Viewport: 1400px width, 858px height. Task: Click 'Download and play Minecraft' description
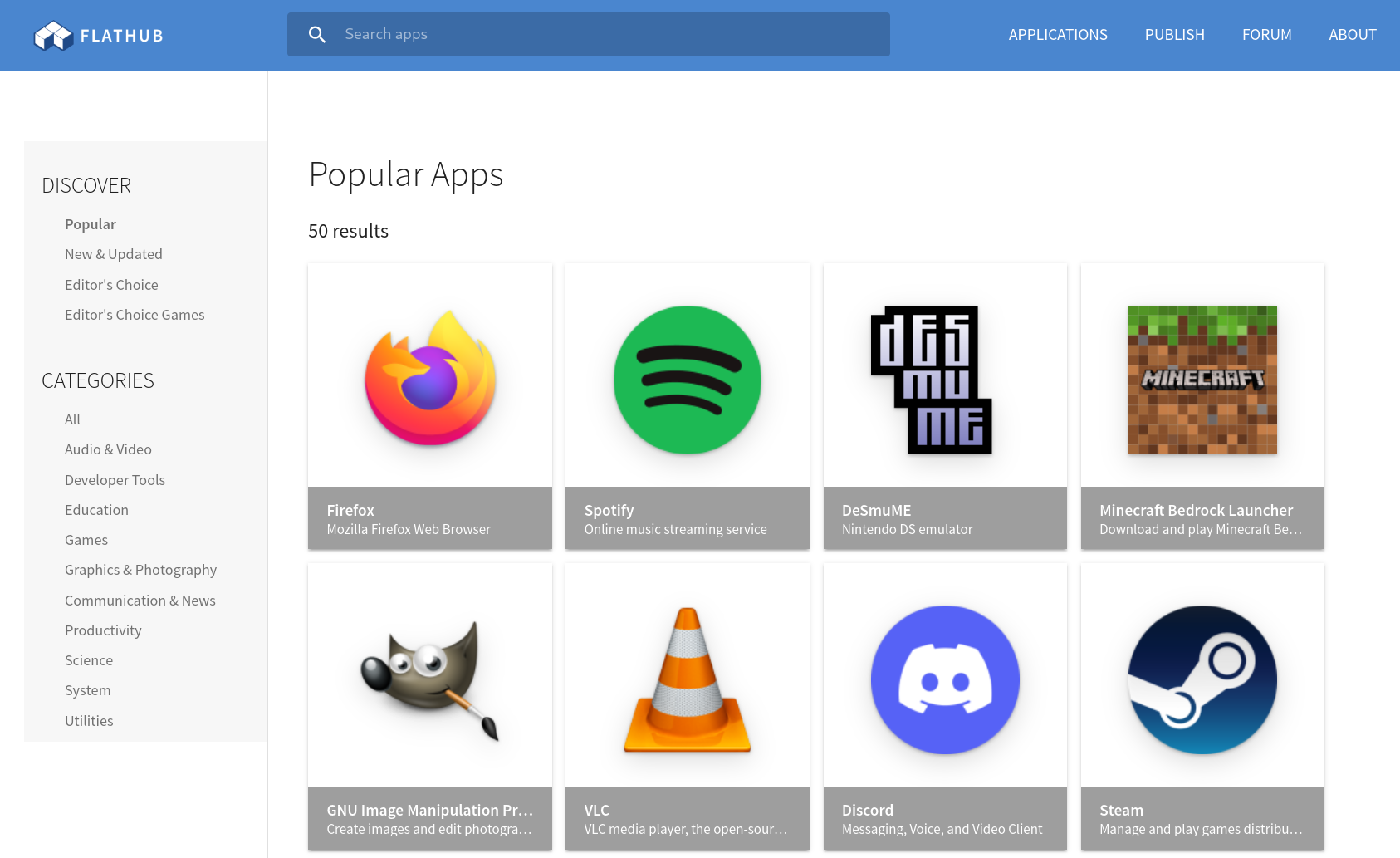pyautogui.click(x=1201, y=529)
